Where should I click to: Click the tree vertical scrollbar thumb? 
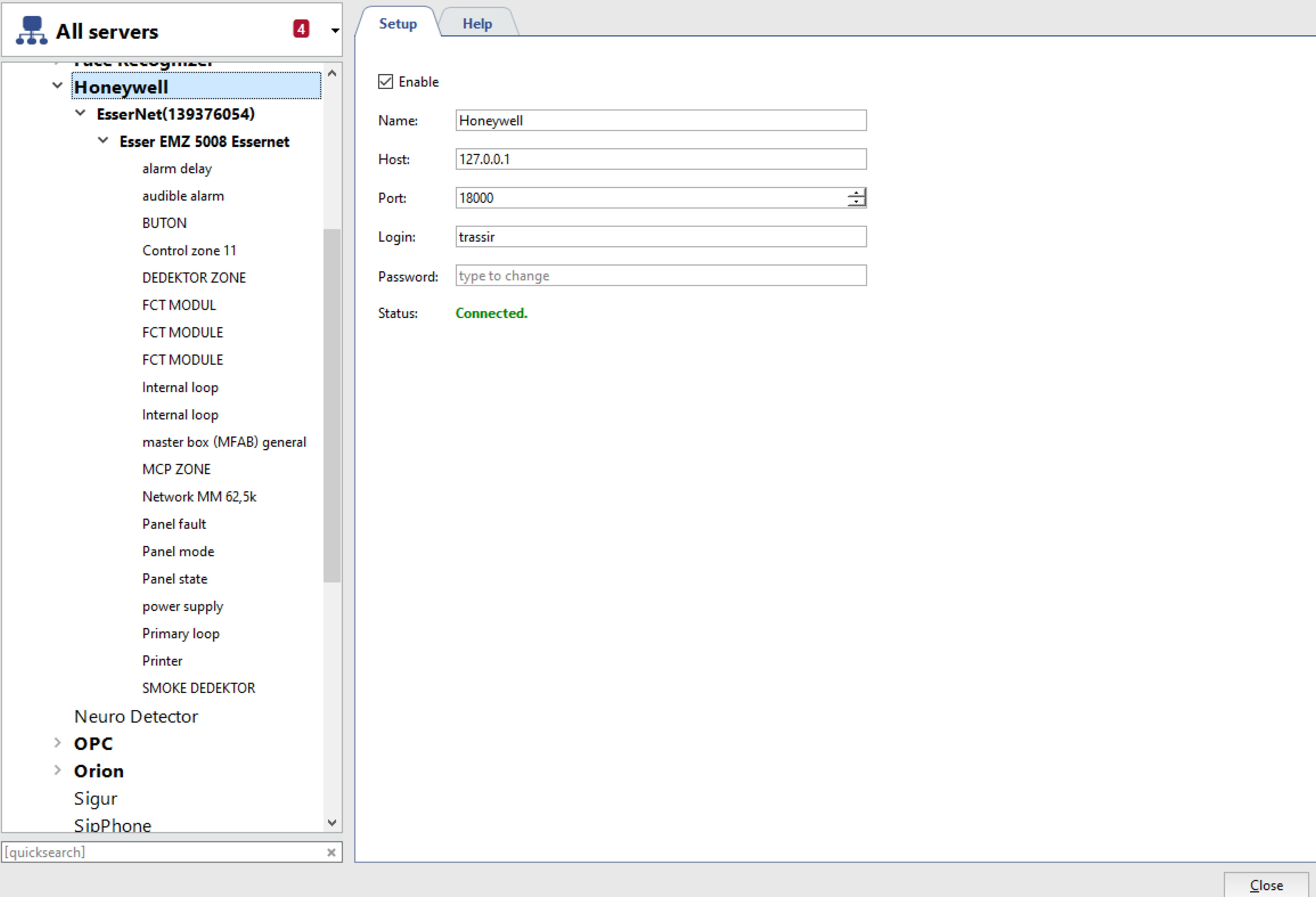point(332,405)
